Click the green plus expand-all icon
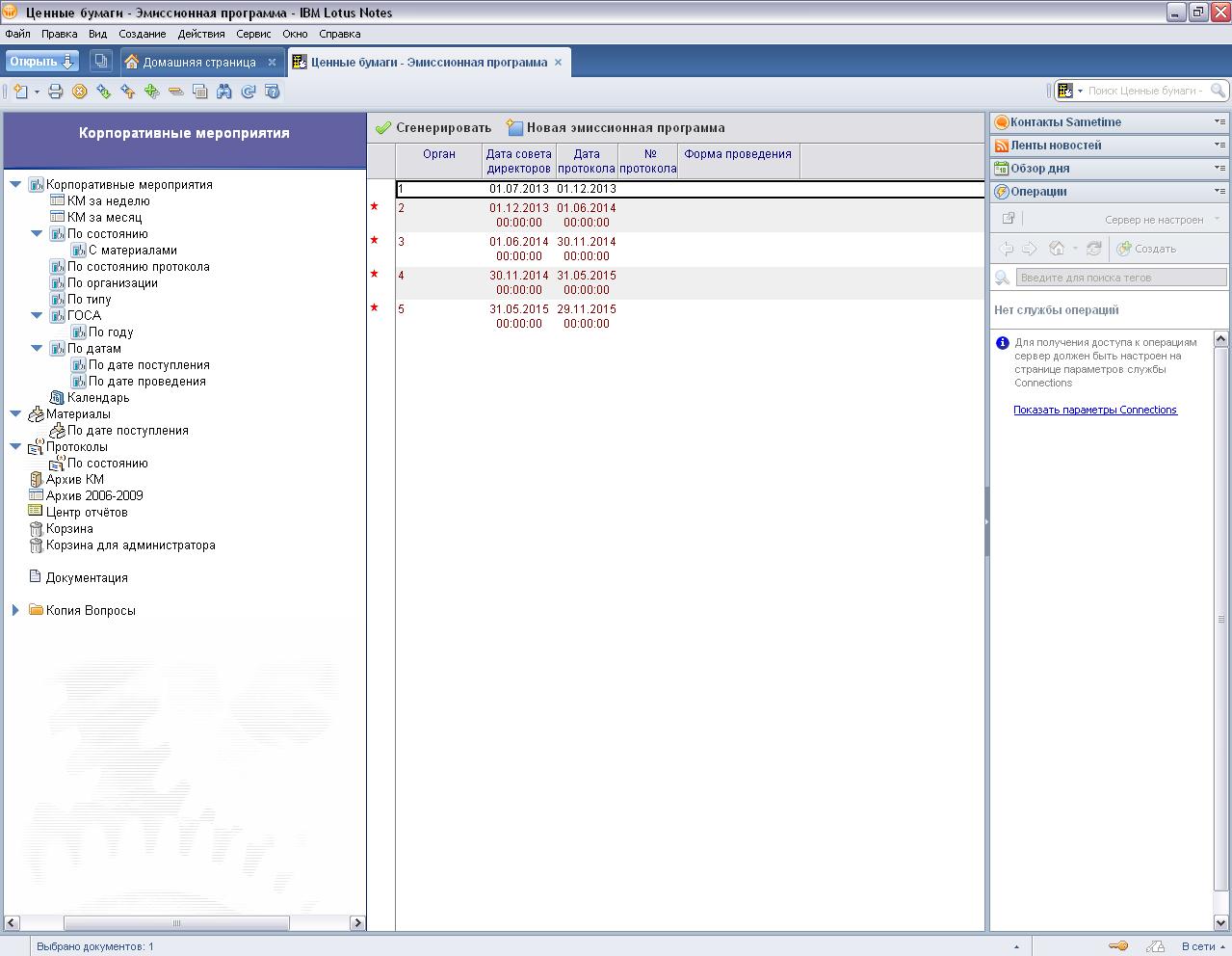The height and width of the screenshot is (956, 1232). coord(151,92)
